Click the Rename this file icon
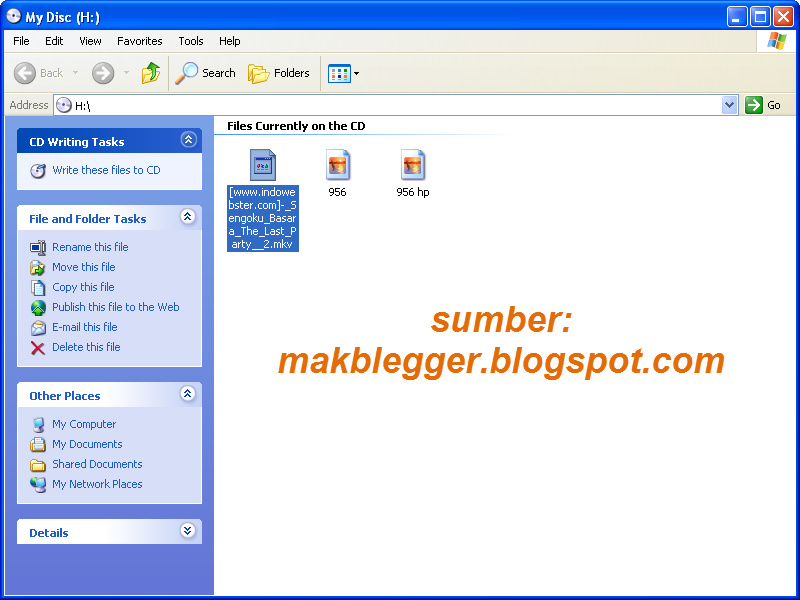Screen dimensions: 800x600 pos(38,247)
